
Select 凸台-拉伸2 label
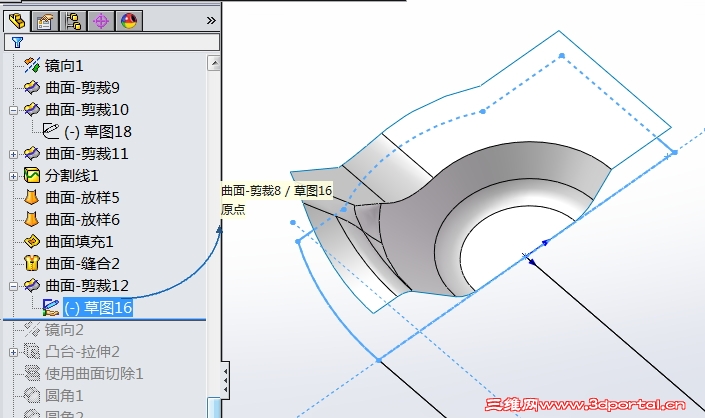82,352
